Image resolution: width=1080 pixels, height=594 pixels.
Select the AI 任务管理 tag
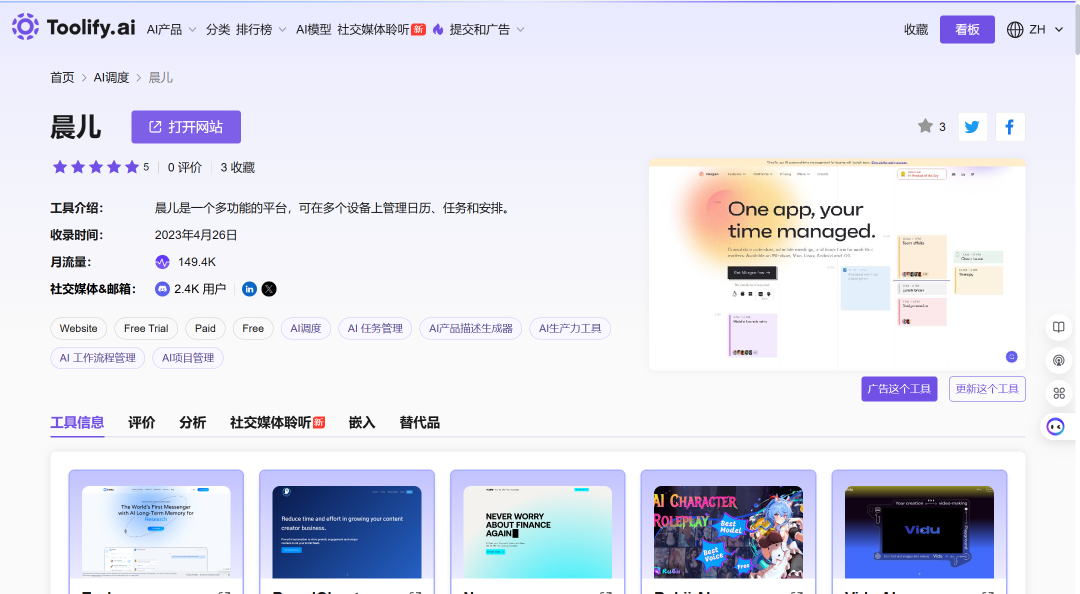[375, 329]
